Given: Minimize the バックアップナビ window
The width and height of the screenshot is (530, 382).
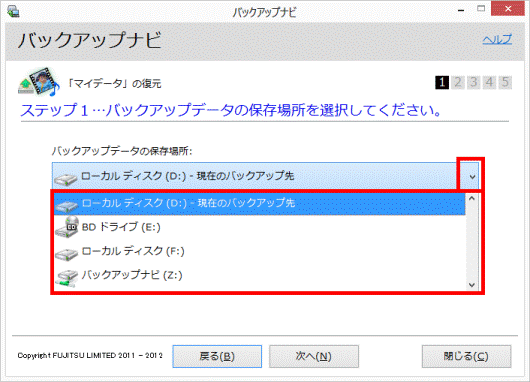Looking at the screenshot, I should coord(461,10).
